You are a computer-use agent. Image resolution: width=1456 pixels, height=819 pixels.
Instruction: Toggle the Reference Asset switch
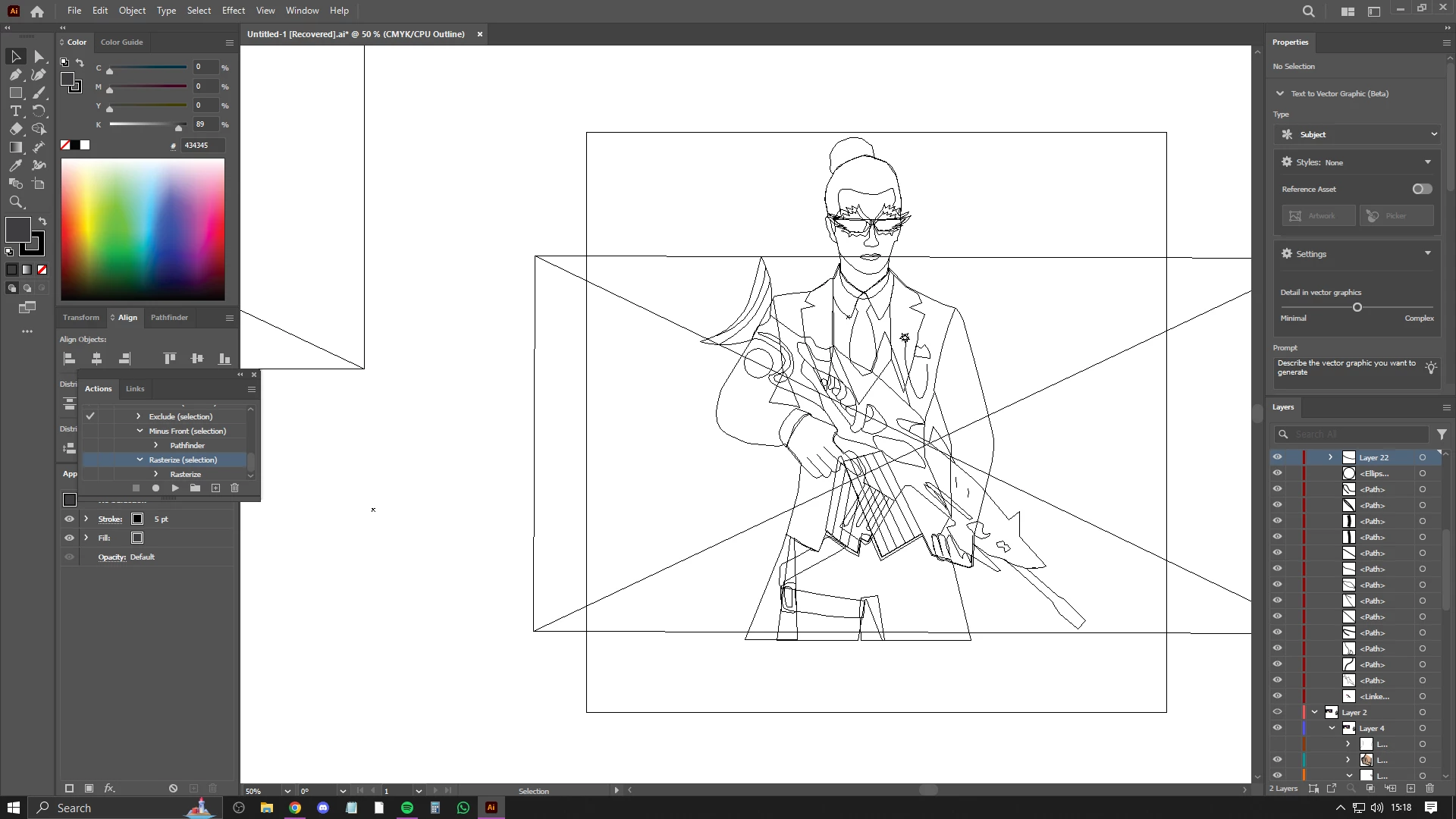pos(1422,189)
